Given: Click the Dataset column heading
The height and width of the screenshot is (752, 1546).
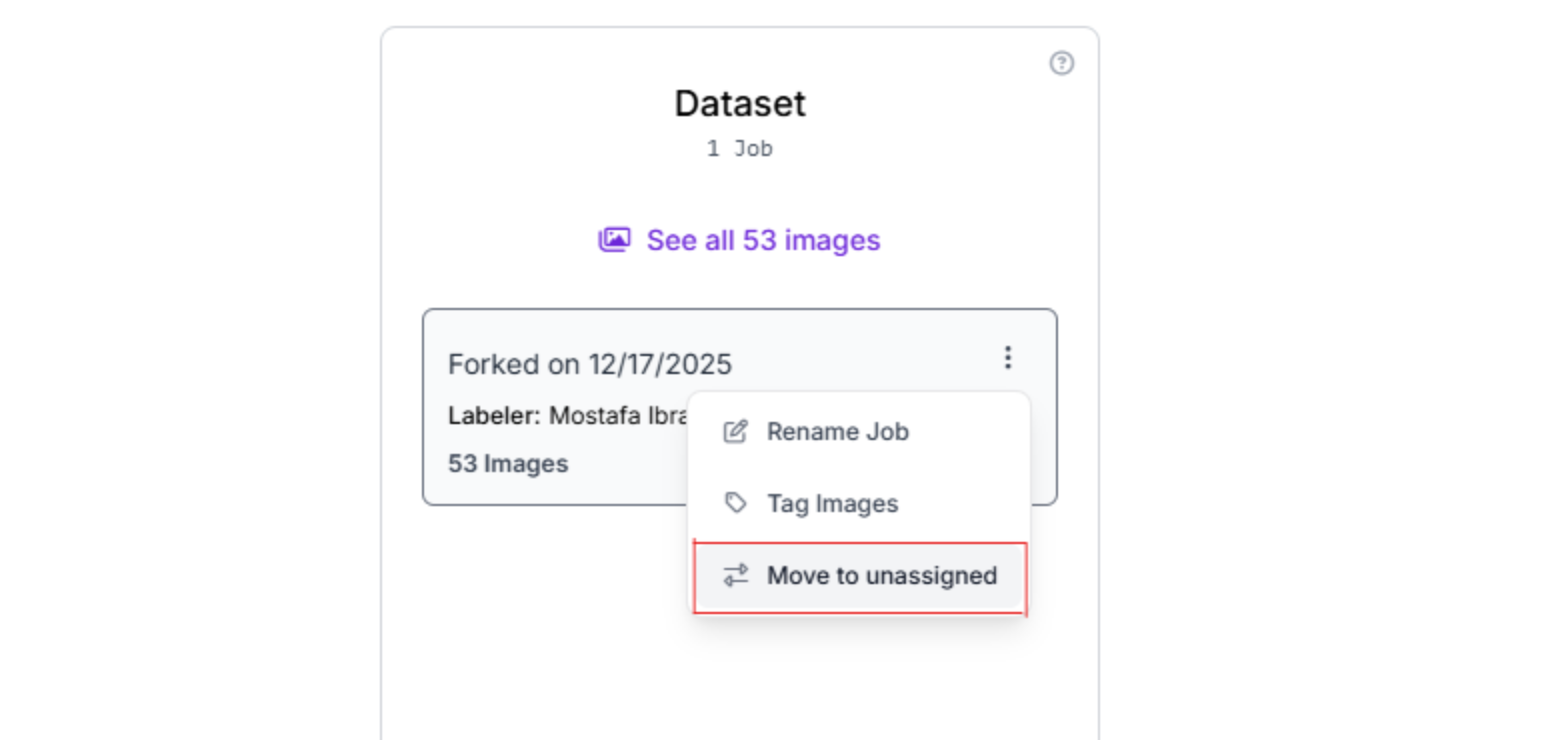Looking at the screenshot, I should coord(739,104).
